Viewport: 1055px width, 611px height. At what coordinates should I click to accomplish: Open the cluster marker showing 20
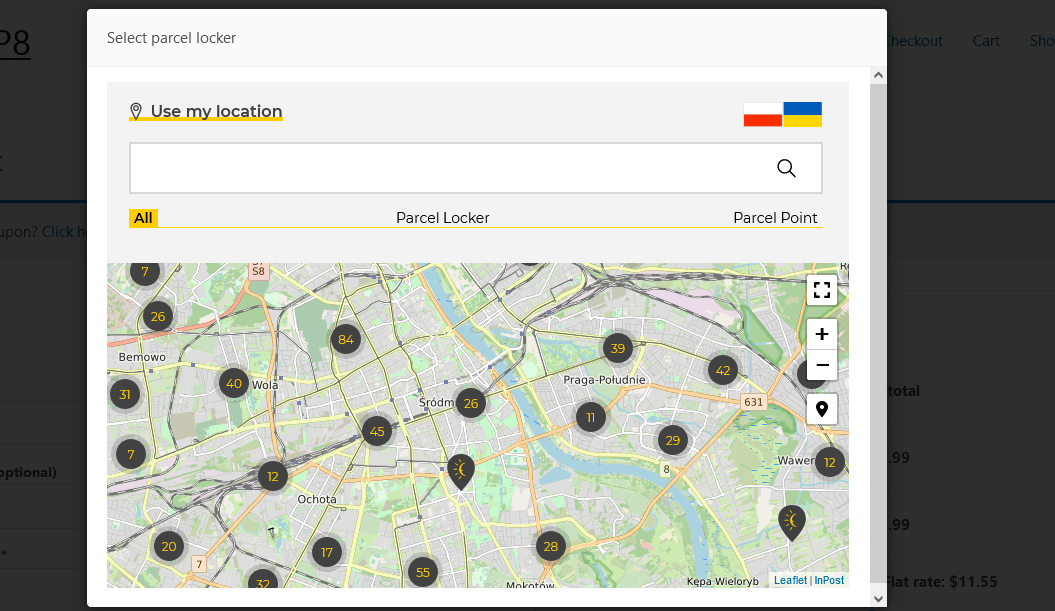(x=168, y=546)
